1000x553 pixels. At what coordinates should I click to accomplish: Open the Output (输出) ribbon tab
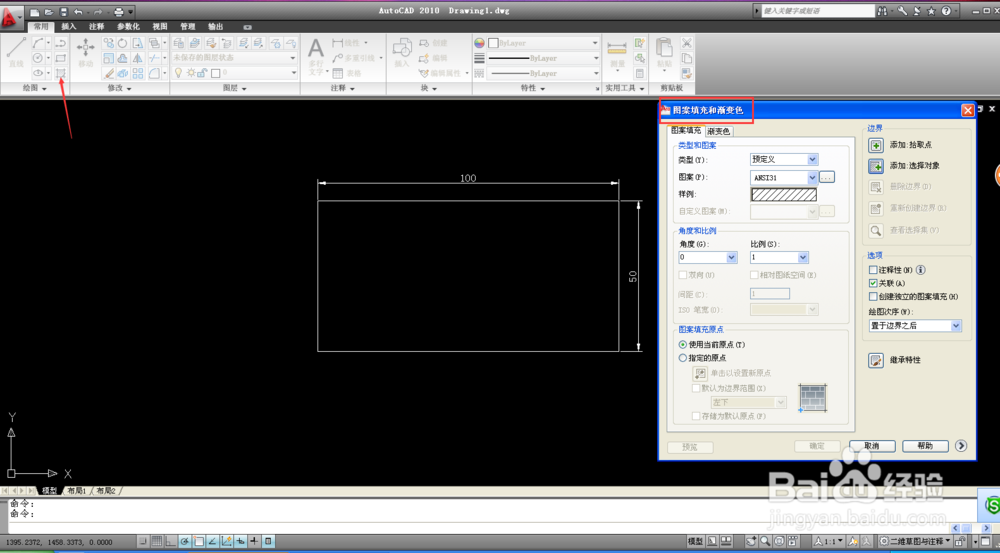point(216,27)
